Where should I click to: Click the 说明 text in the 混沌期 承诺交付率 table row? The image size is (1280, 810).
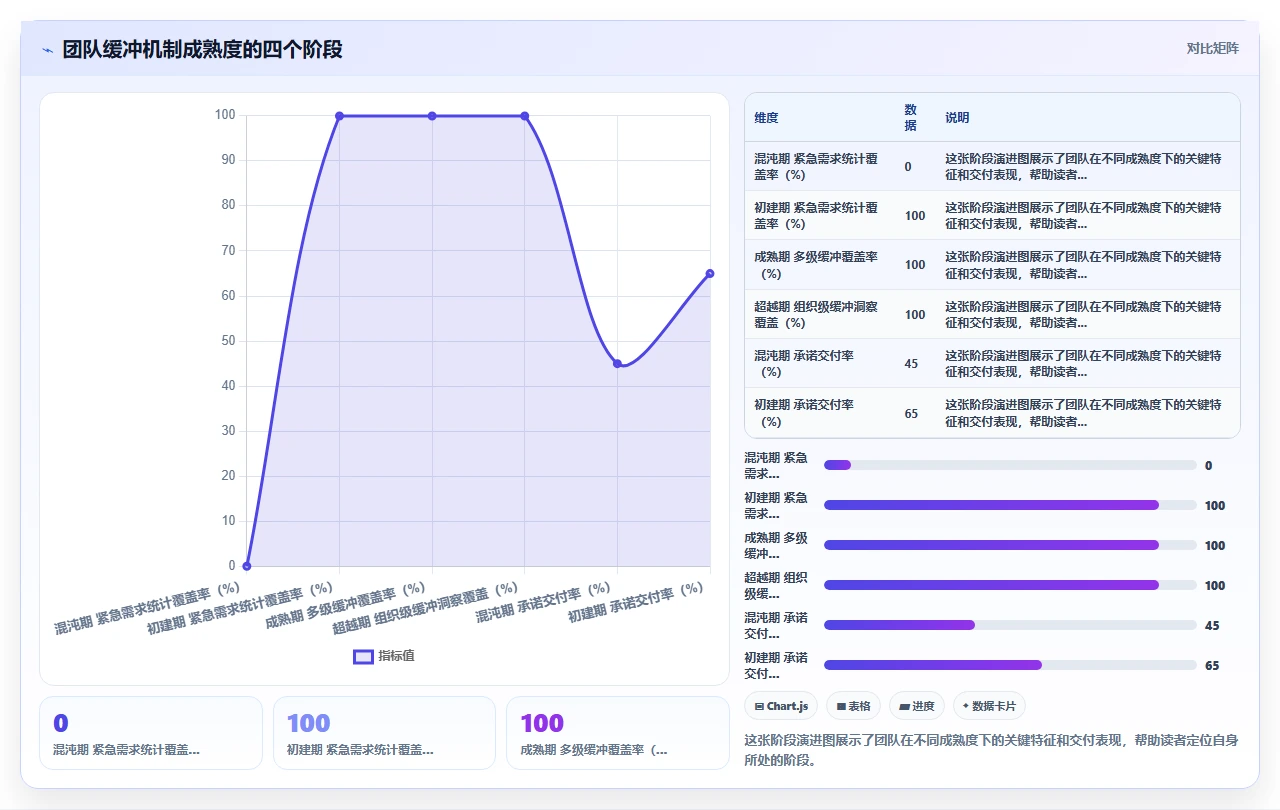1083,363
